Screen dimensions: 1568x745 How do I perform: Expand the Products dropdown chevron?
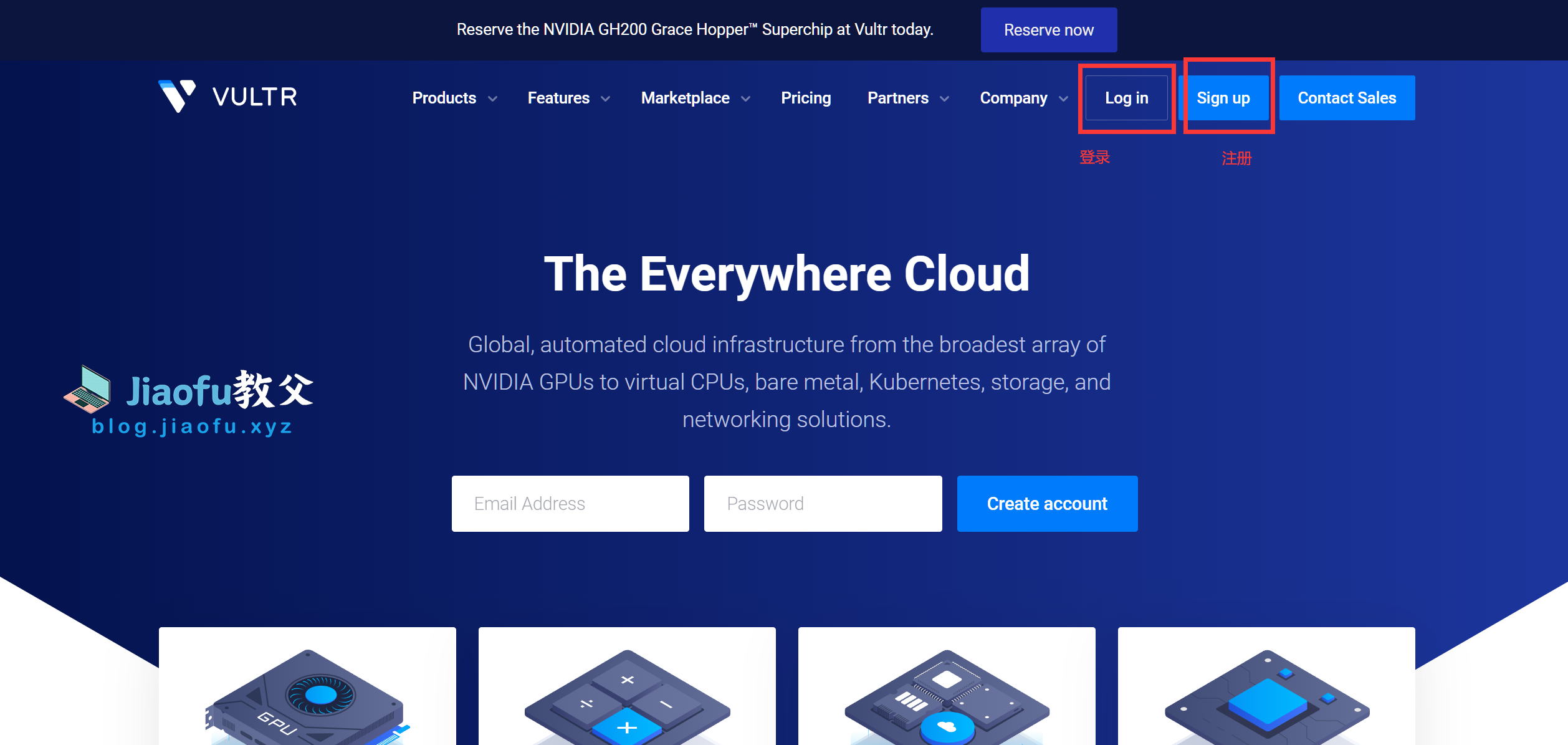pyautogui.click(x=492, y=99)
